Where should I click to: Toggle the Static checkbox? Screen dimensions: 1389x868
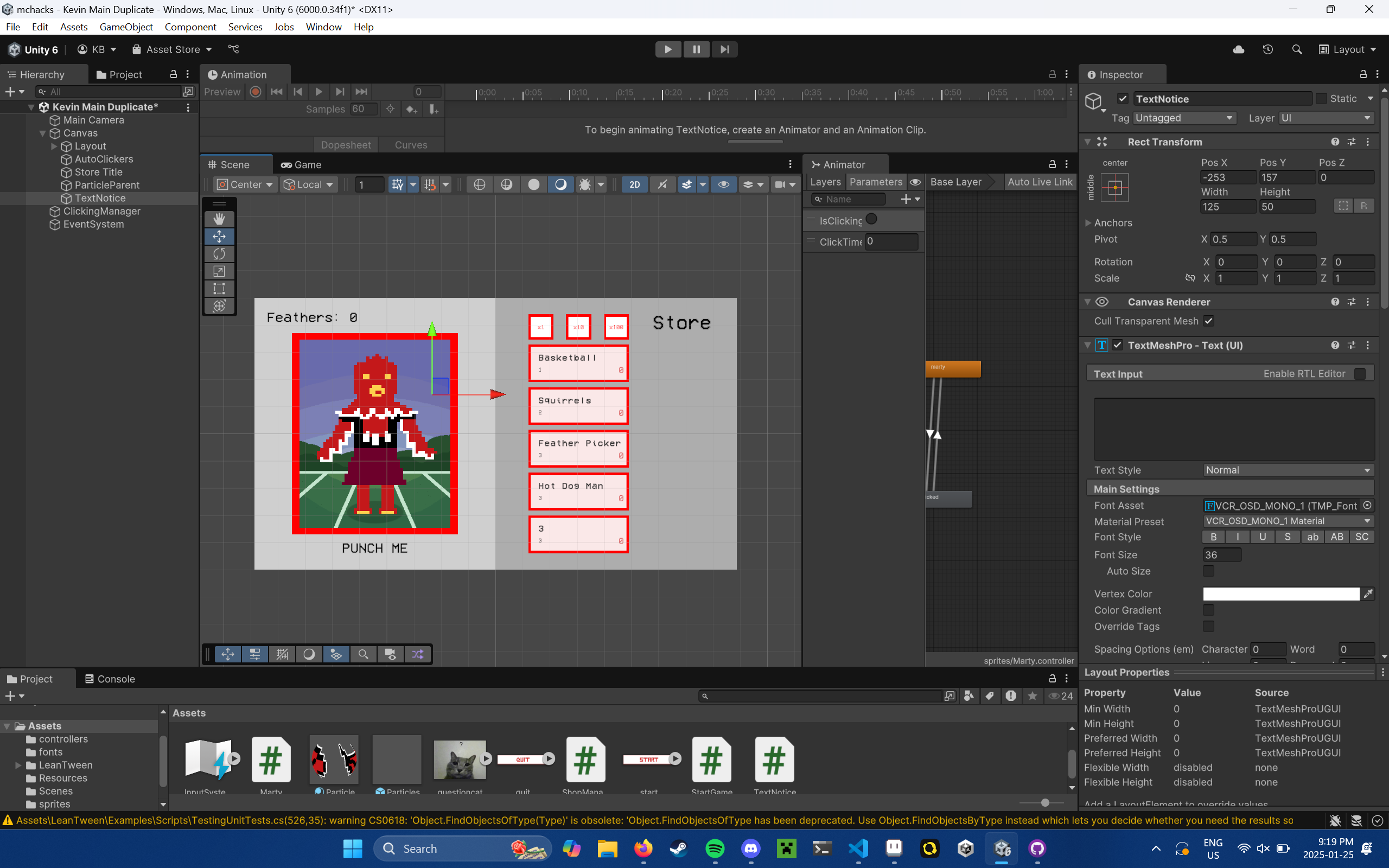1321,99
